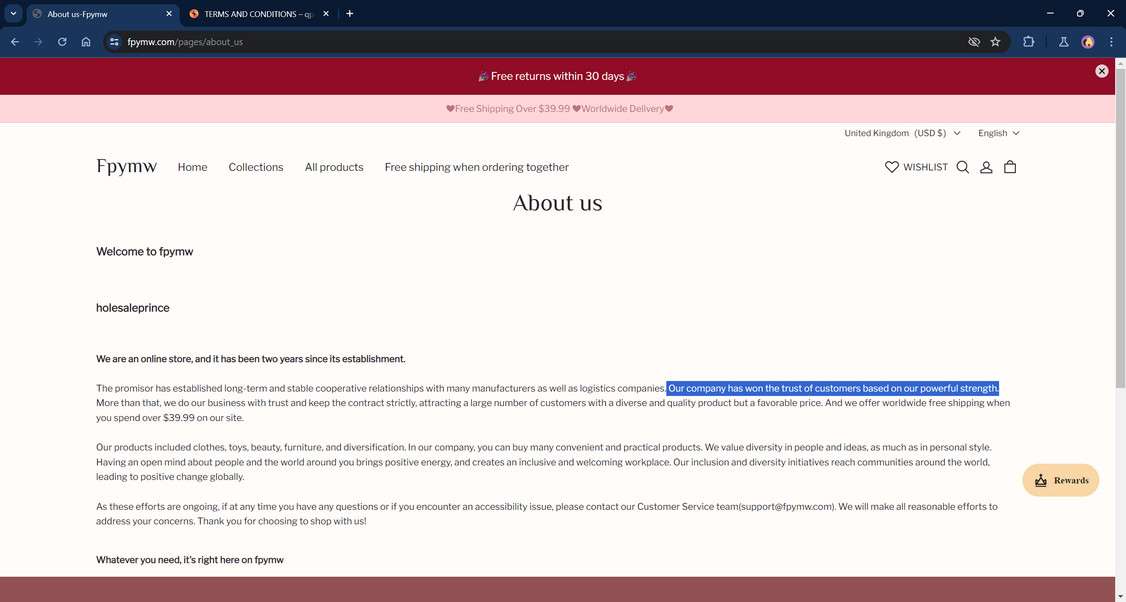The height and width of the screenshot is (602, 1126).
Task: Click the Chrome profile avatar icon
Action: pyautogui.click(x=1087, y=42)
